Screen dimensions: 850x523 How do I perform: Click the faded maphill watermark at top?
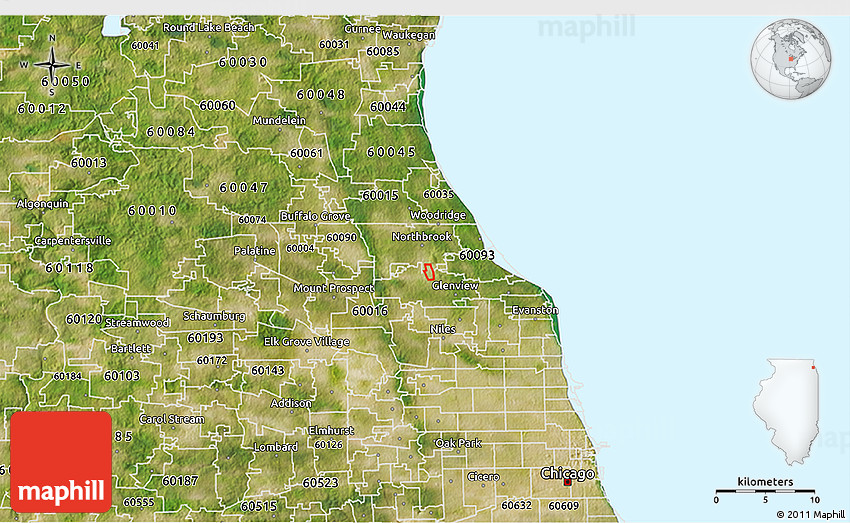tap(586, 26)
